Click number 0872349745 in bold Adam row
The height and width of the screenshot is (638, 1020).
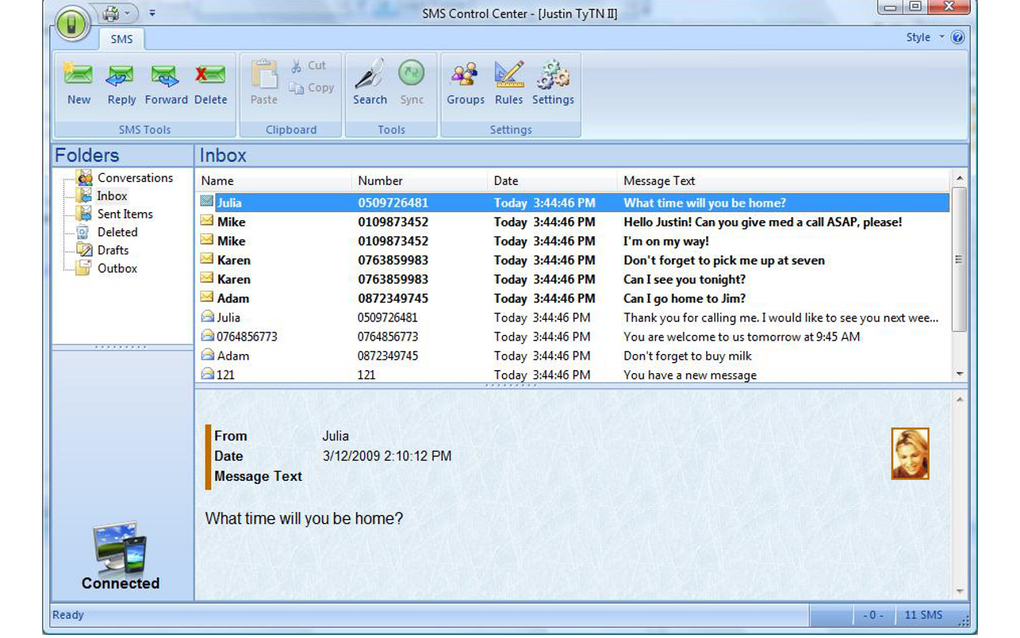point(393,299)
